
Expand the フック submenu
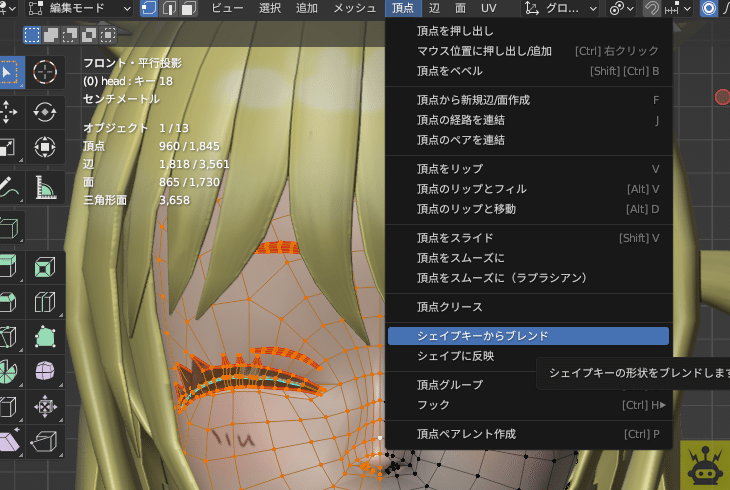click(528, 405)
